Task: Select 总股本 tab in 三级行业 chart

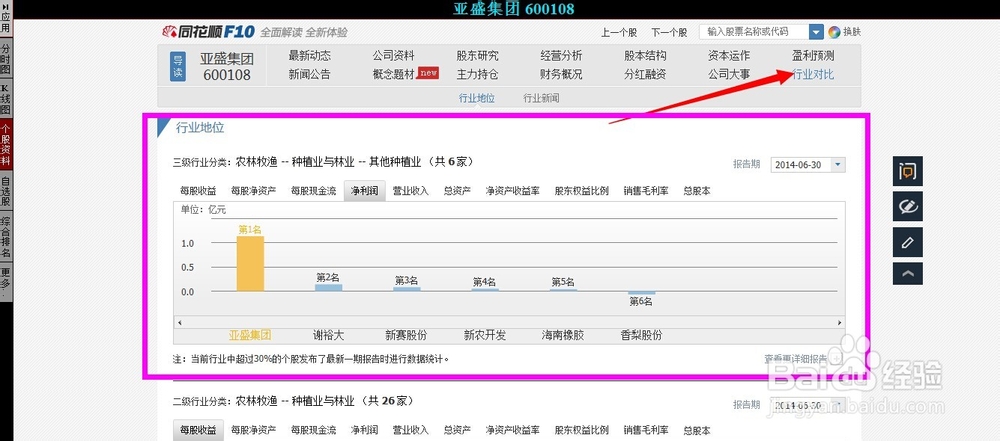Action: point(696,190)
